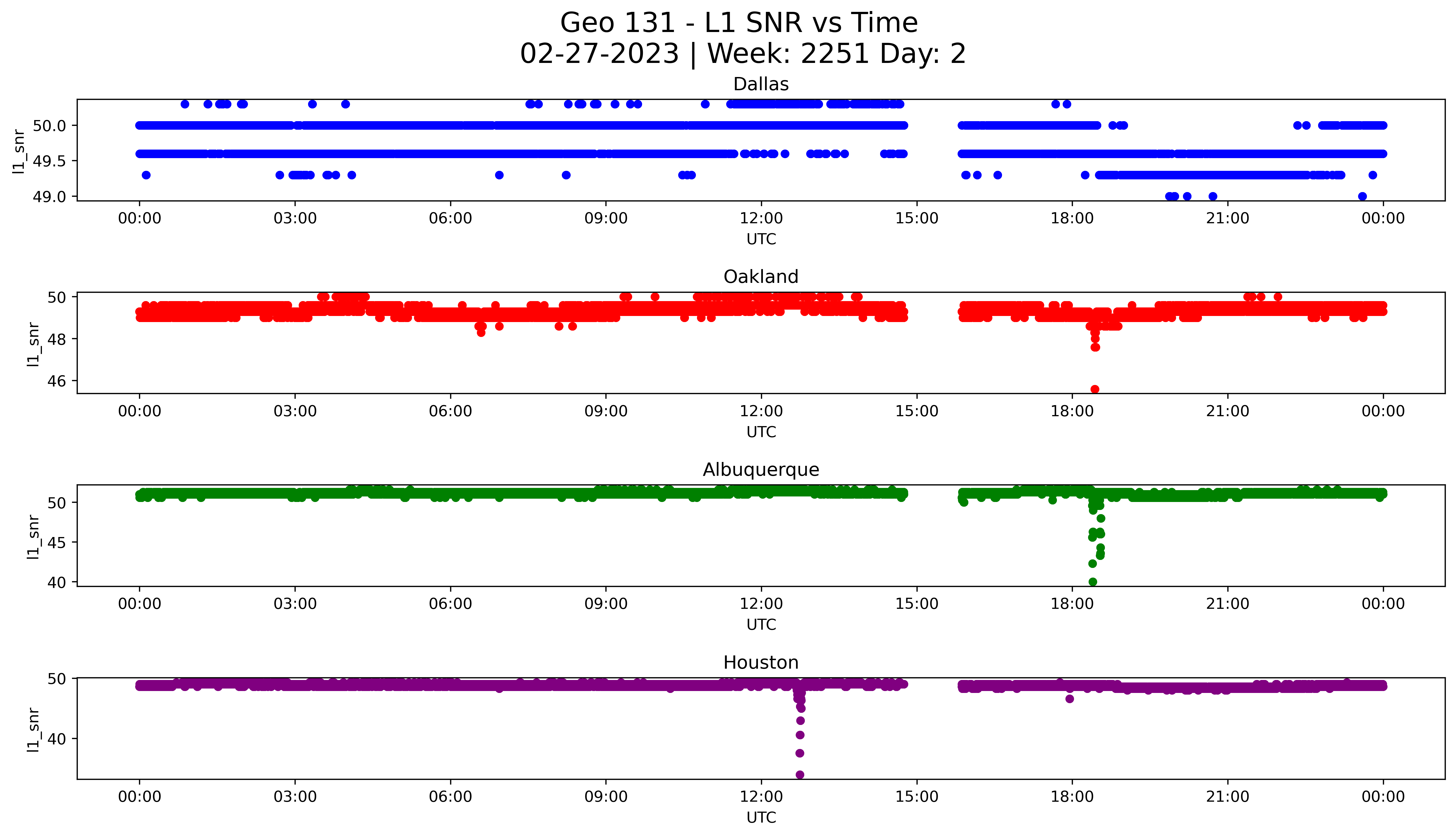1456x837 pixels.
Task: Click the 48 y-tick on the Oakland plot
Action: point(57,339)
